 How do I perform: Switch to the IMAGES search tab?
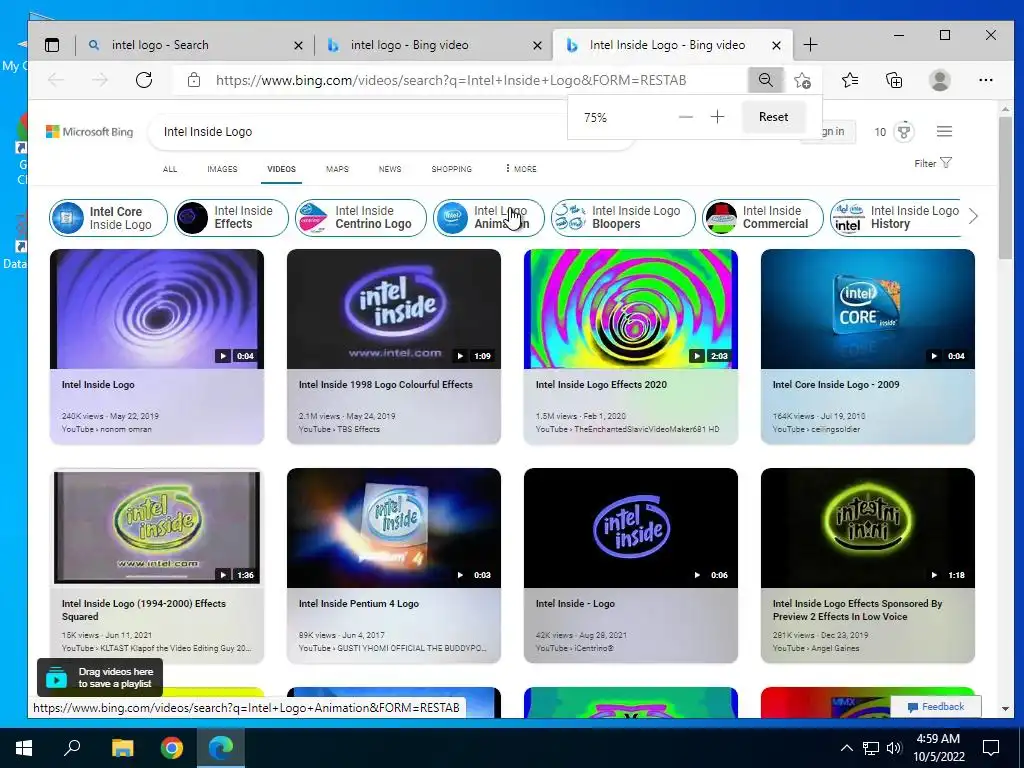click(222, 169)
